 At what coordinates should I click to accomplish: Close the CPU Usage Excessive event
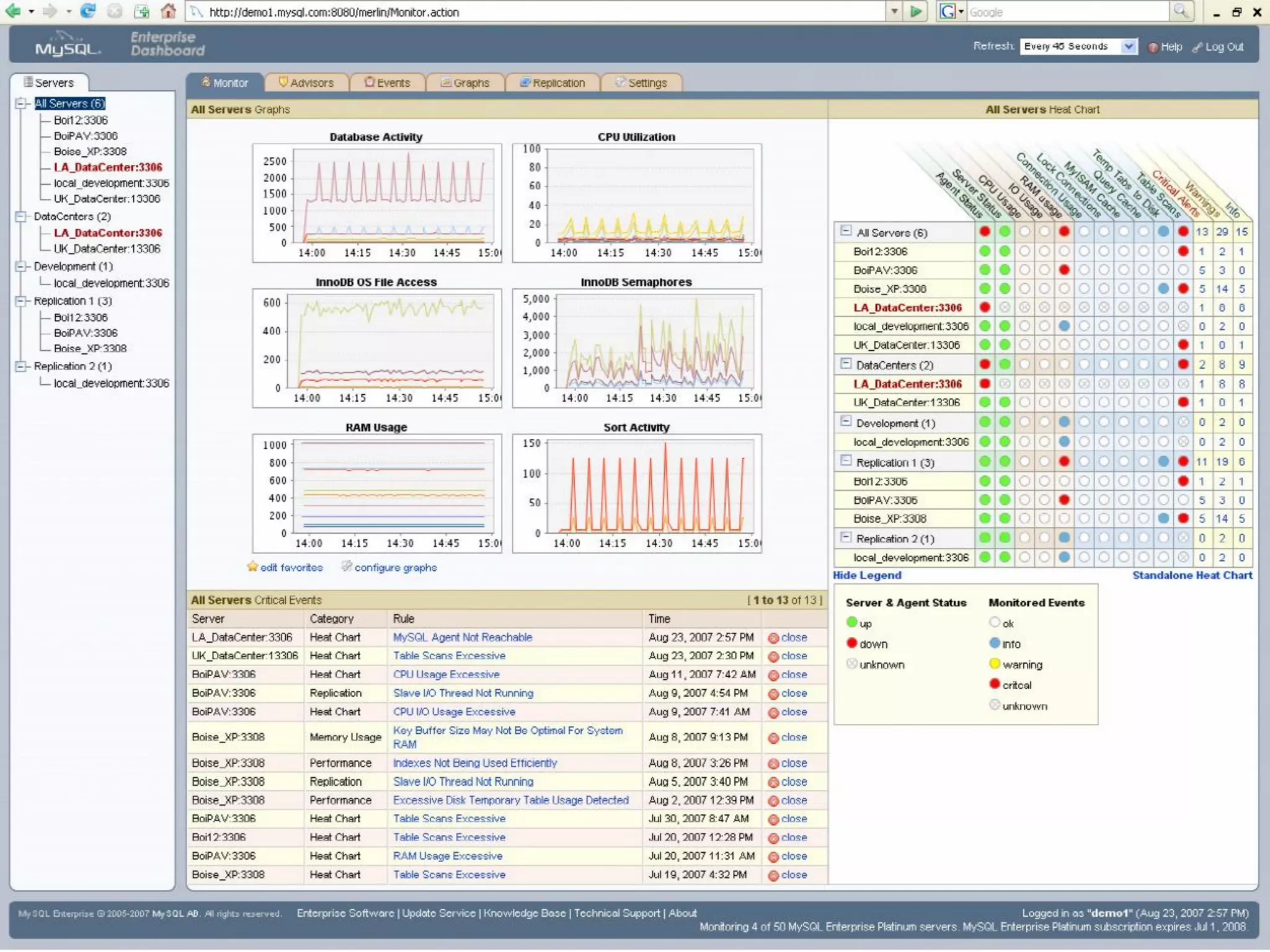pos(788,675)
